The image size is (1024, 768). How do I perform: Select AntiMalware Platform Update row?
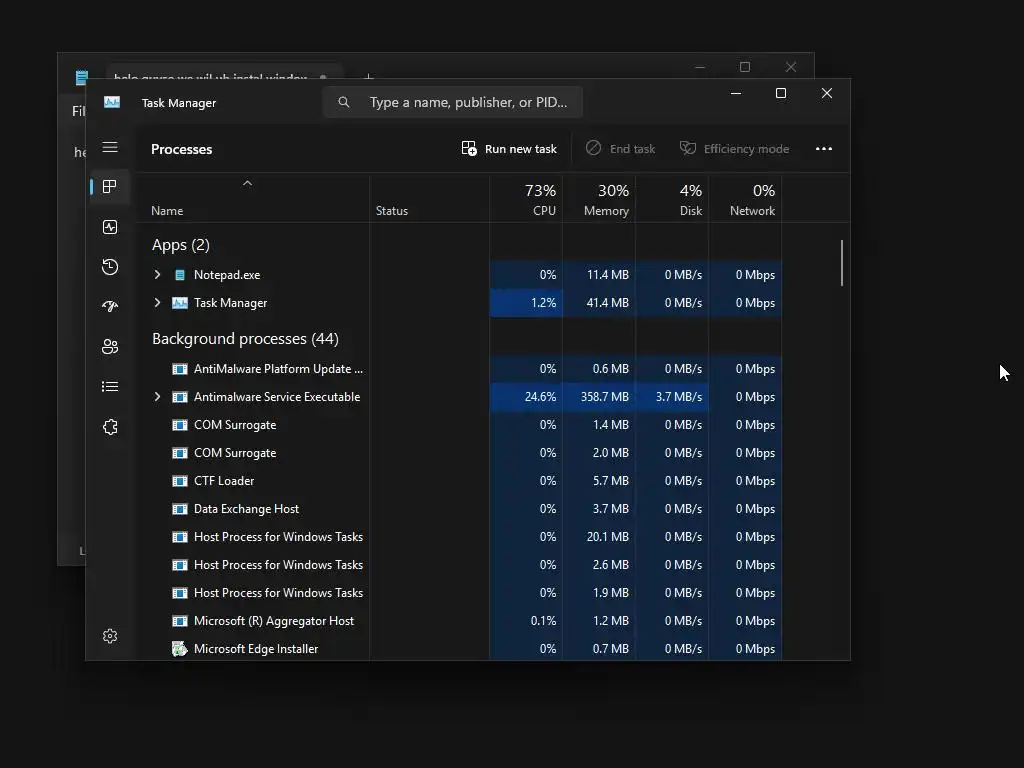point(458,369)
